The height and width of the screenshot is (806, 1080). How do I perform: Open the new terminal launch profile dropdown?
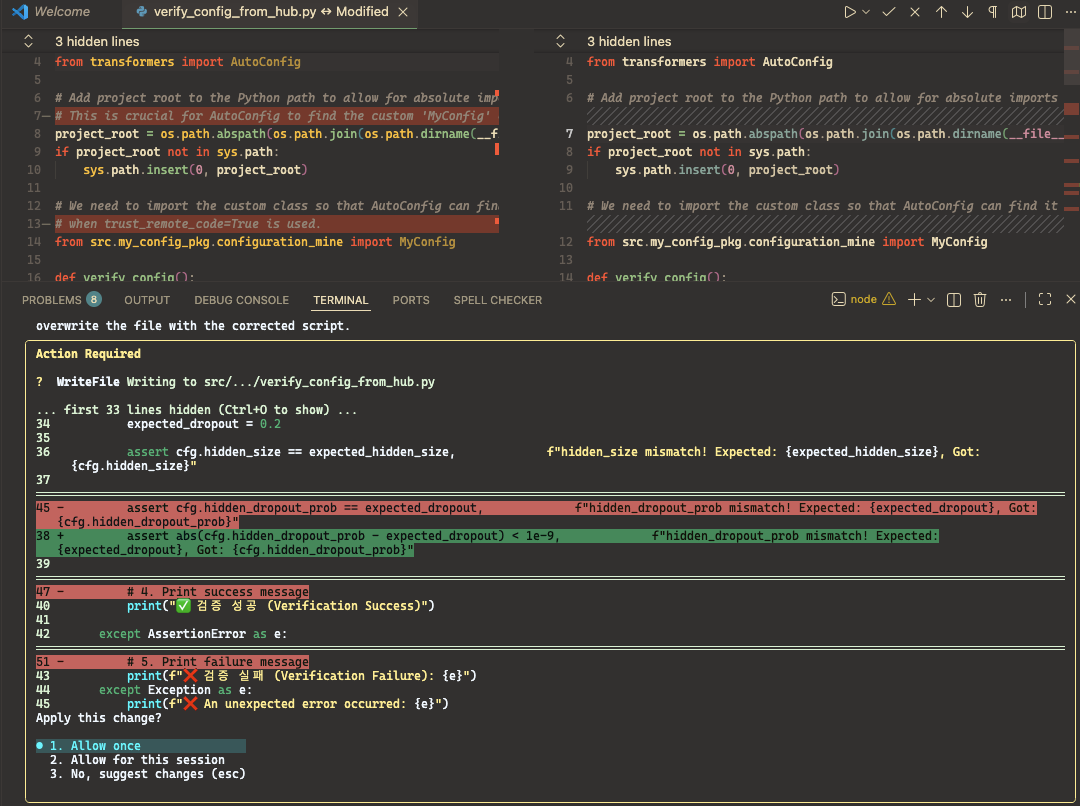931,299
